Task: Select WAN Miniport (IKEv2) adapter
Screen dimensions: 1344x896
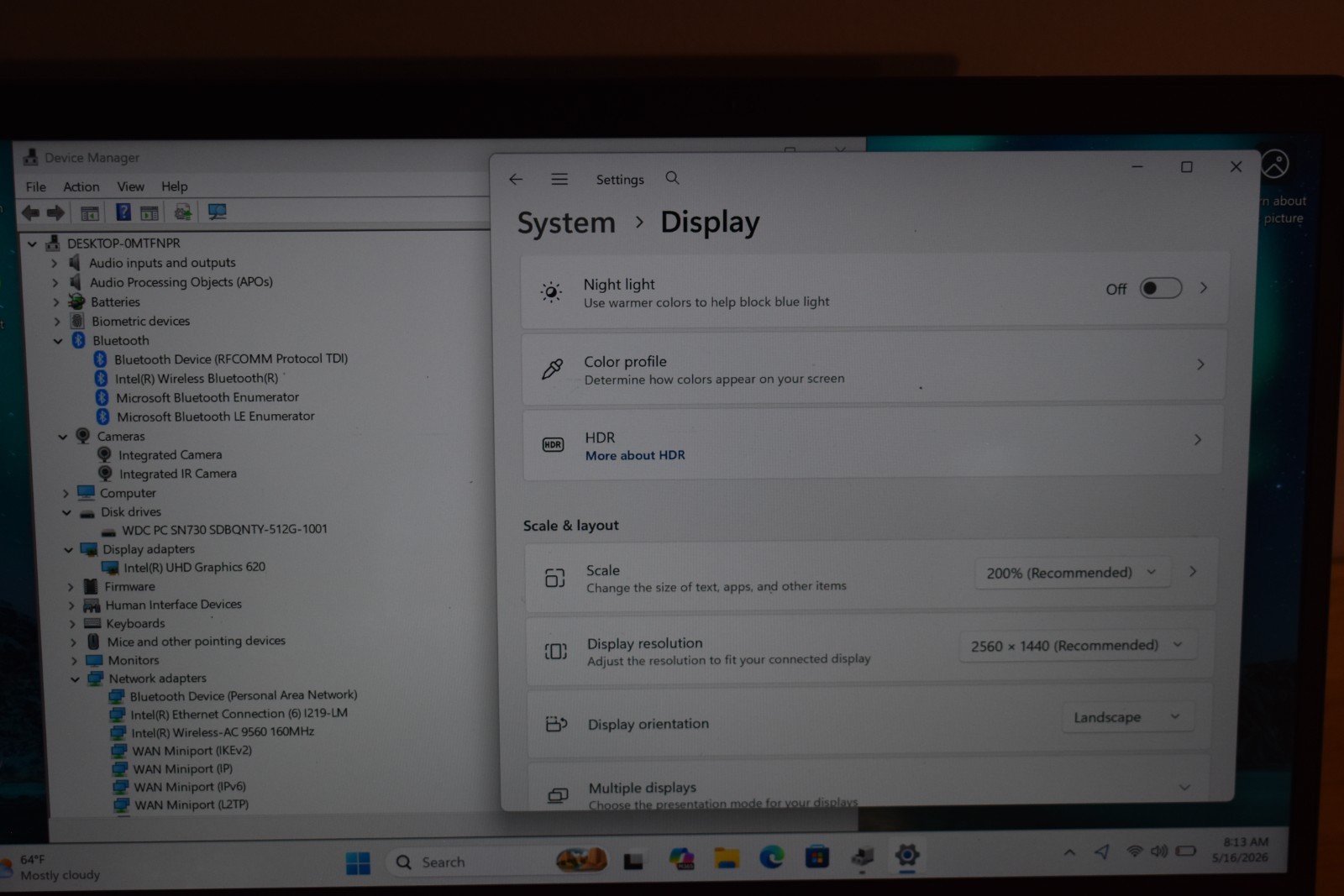Action: [x=192, y=751]
